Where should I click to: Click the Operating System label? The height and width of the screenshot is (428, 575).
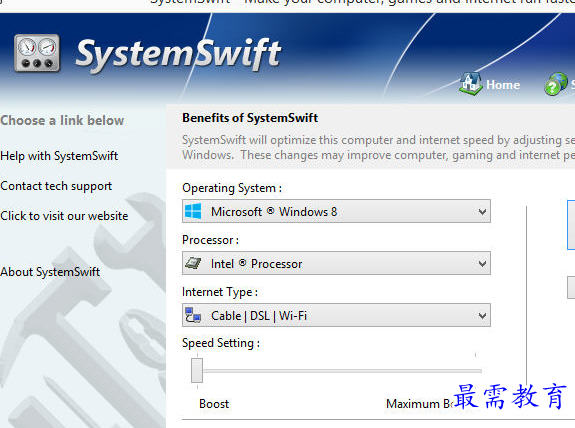(x=232, y=188)
